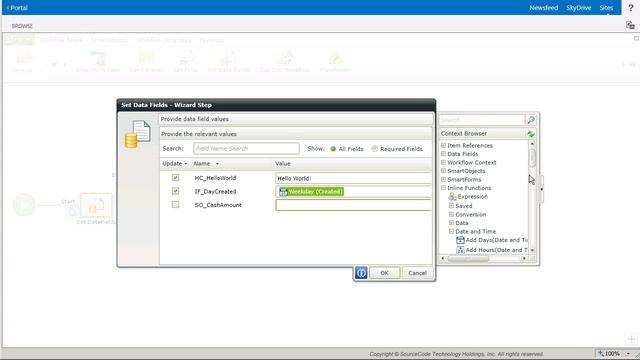Expand the Workflow Context node
The image size is (640, 360).
pyautogui.click(x=443, y=162)
